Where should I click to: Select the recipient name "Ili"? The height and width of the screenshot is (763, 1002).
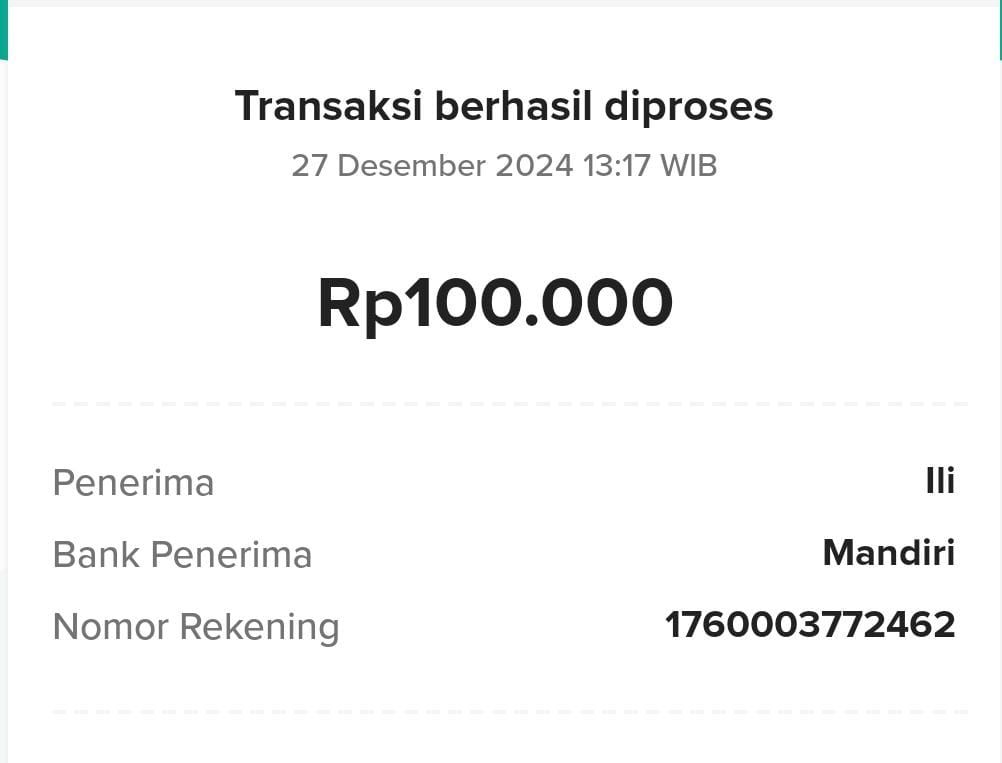click(940, 481)
